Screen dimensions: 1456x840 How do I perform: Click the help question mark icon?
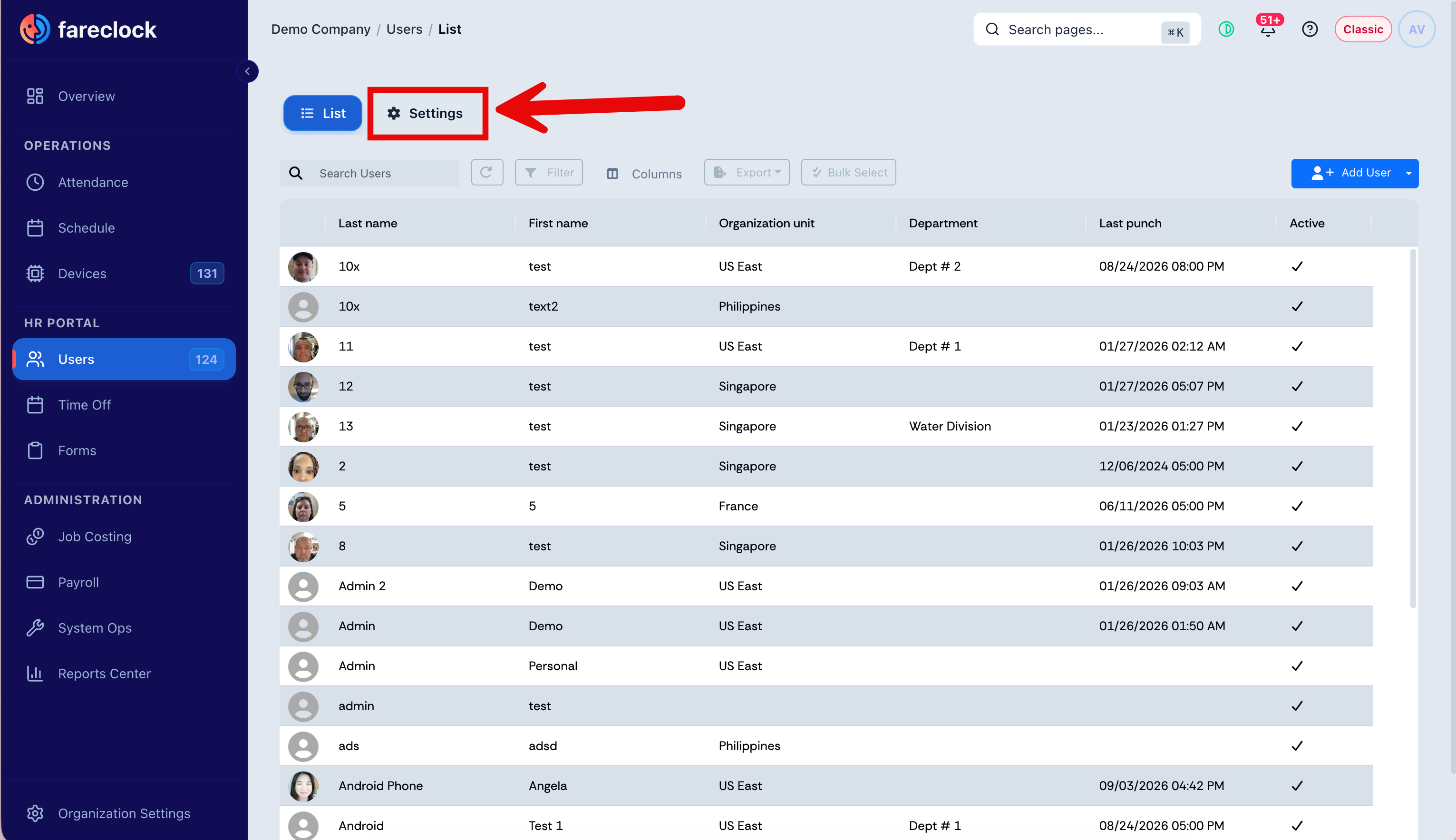(1310, 29)
